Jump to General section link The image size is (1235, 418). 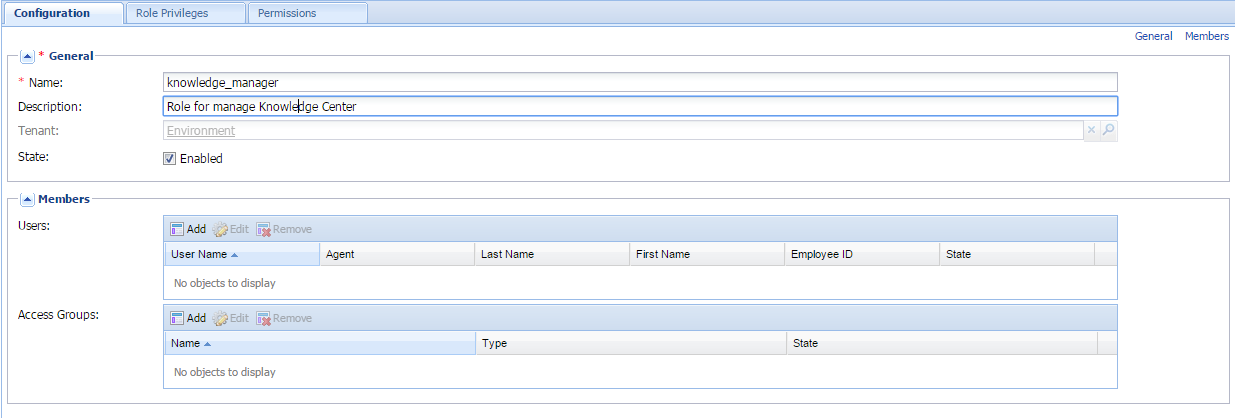tap(1153, 36)
